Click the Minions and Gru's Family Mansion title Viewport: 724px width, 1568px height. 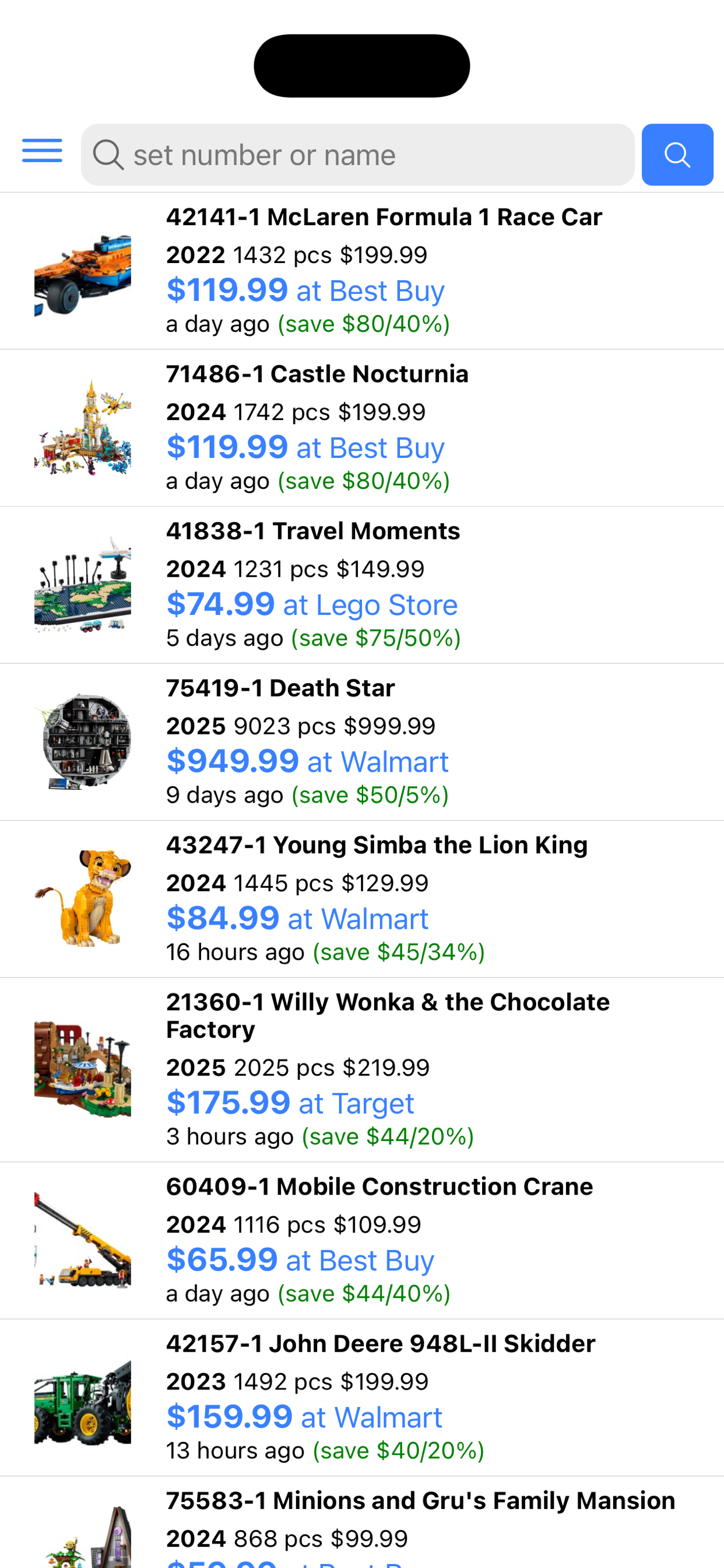420,1500
